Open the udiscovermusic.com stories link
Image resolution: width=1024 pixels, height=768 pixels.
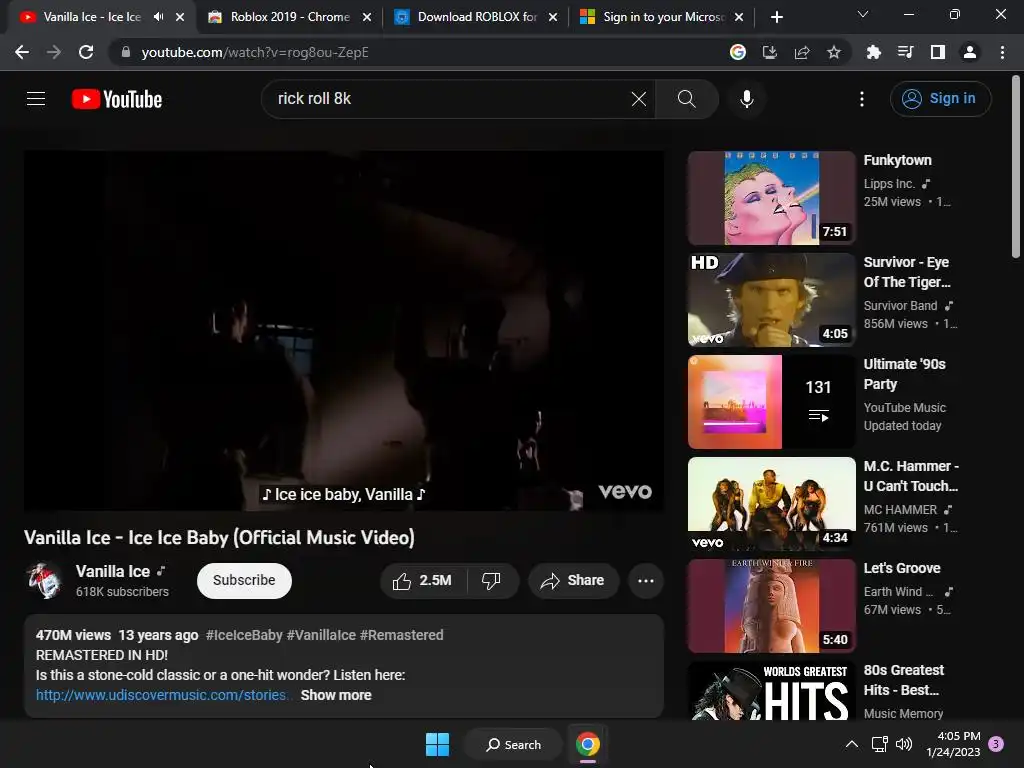tap(161, 695)
